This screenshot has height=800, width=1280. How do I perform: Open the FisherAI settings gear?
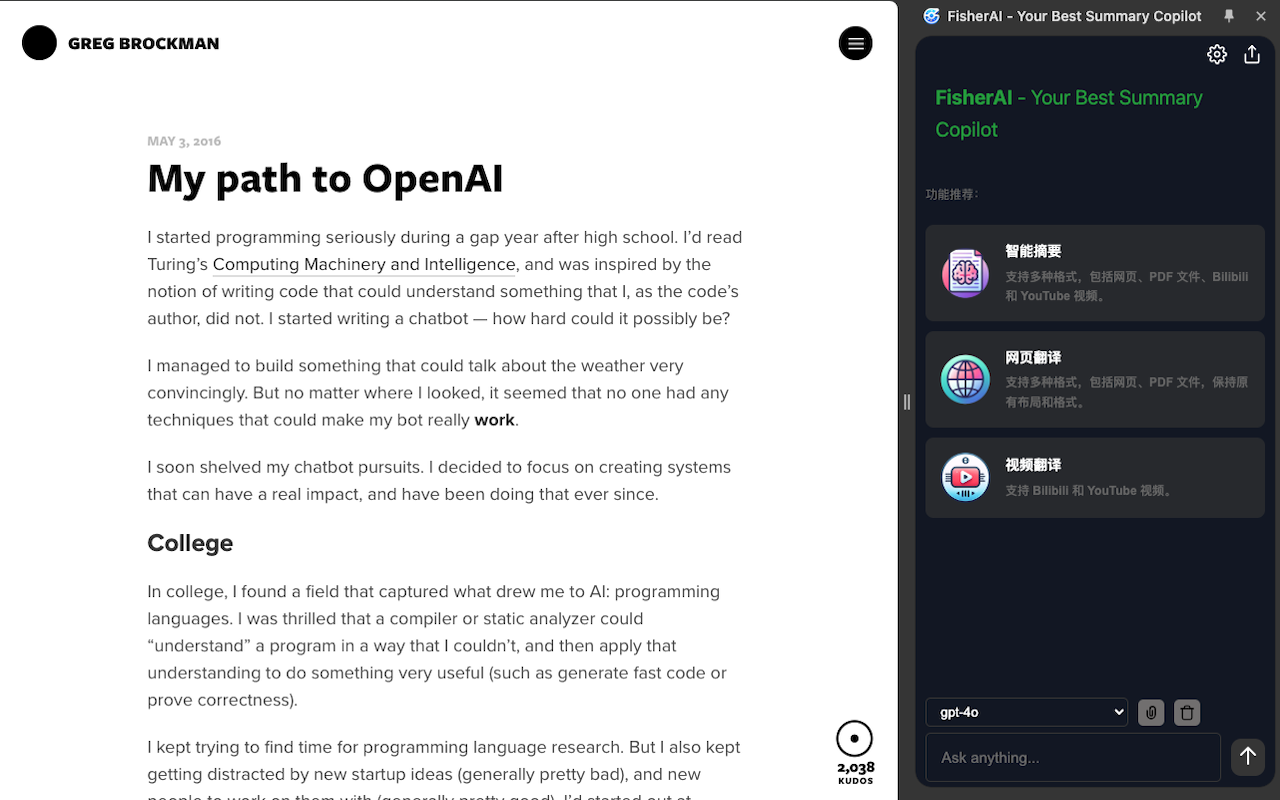click(x=1217, y=54)
